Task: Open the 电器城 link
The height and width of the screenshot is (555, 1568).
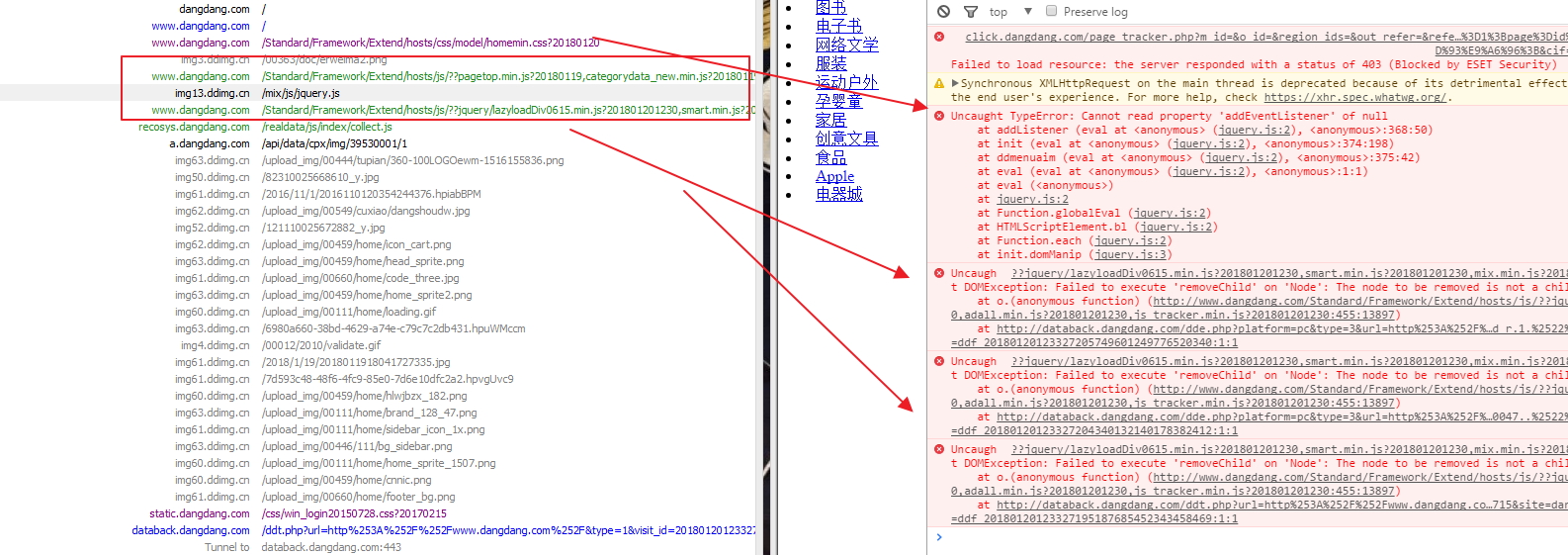Action: coord(838,195)
